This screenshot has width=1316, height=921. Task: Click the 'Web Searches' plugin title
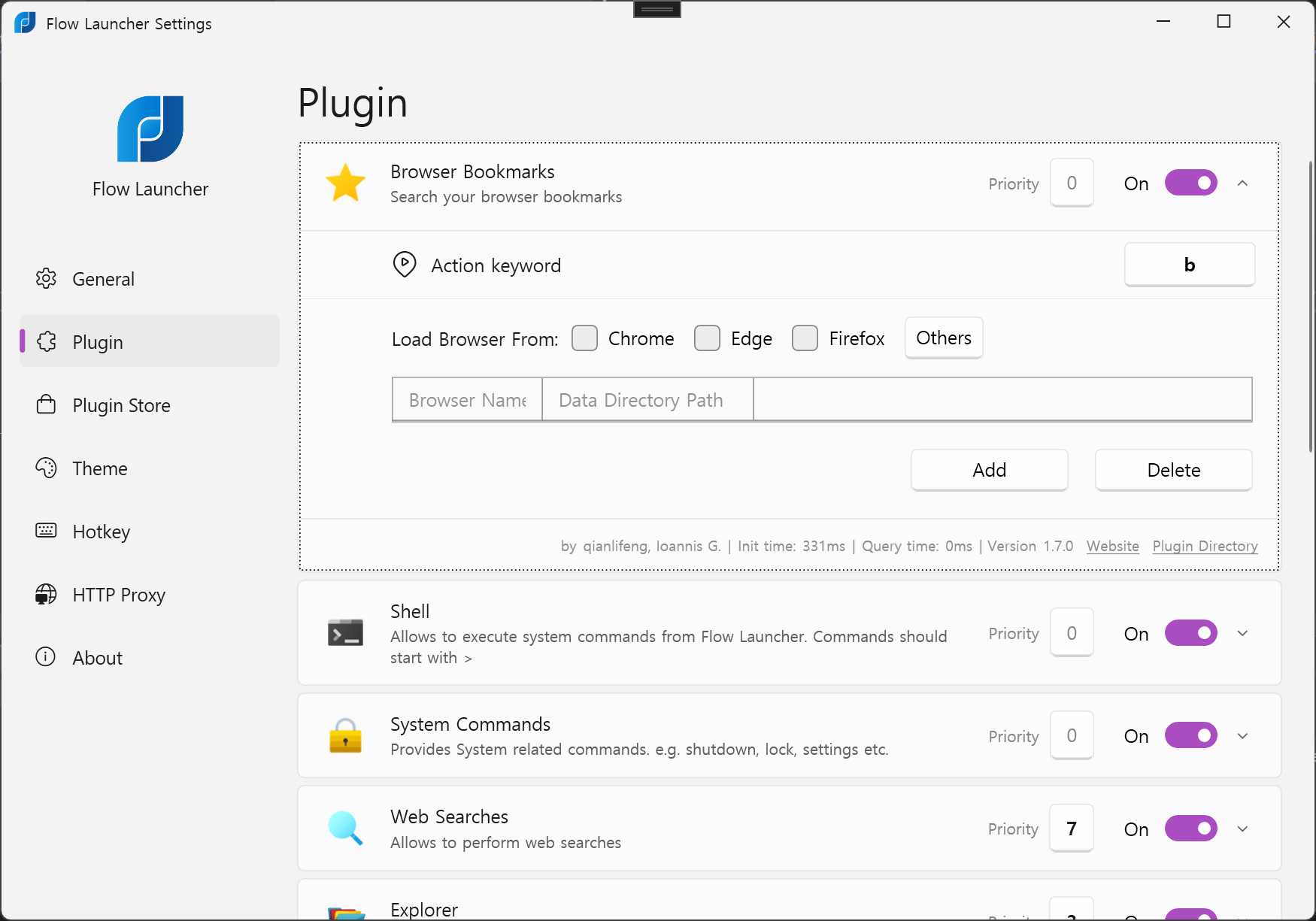click(449, 816)
